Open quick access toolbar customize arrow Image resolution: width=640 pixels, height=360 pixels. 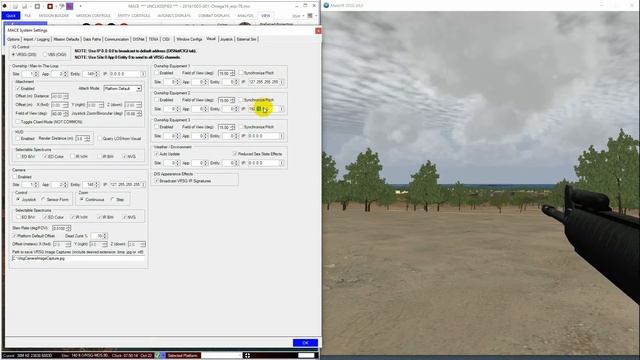pos(80,6)
